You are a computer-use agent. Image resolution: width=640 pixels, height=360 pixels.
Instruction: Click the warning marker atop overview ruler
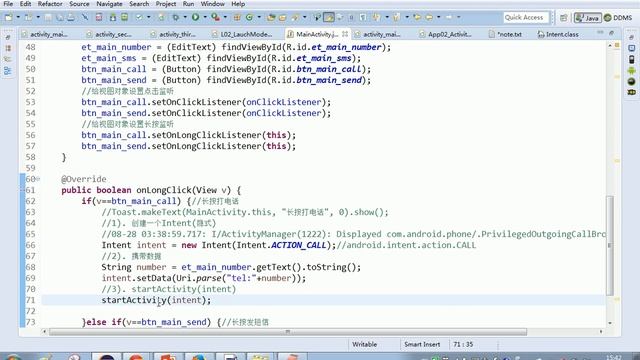point(617,45)
